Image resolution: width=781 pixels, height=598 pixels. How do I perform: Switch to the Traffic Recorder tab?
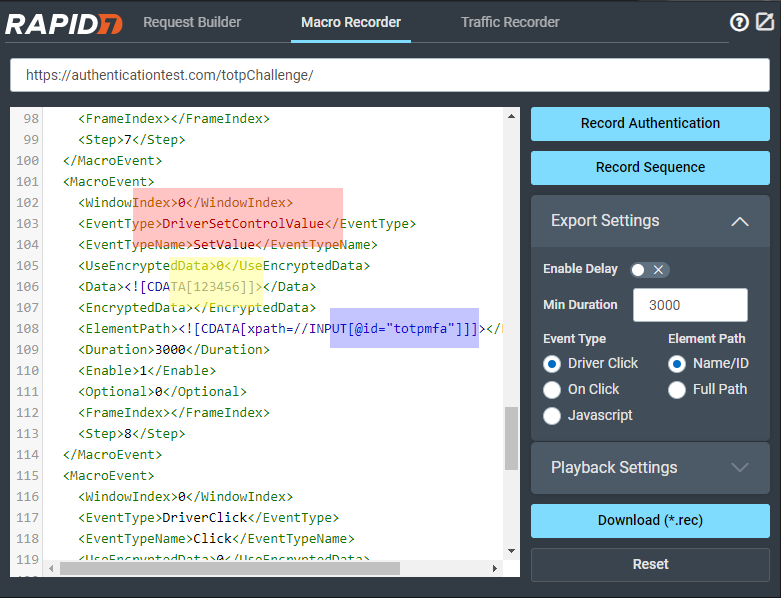[510, 22]
